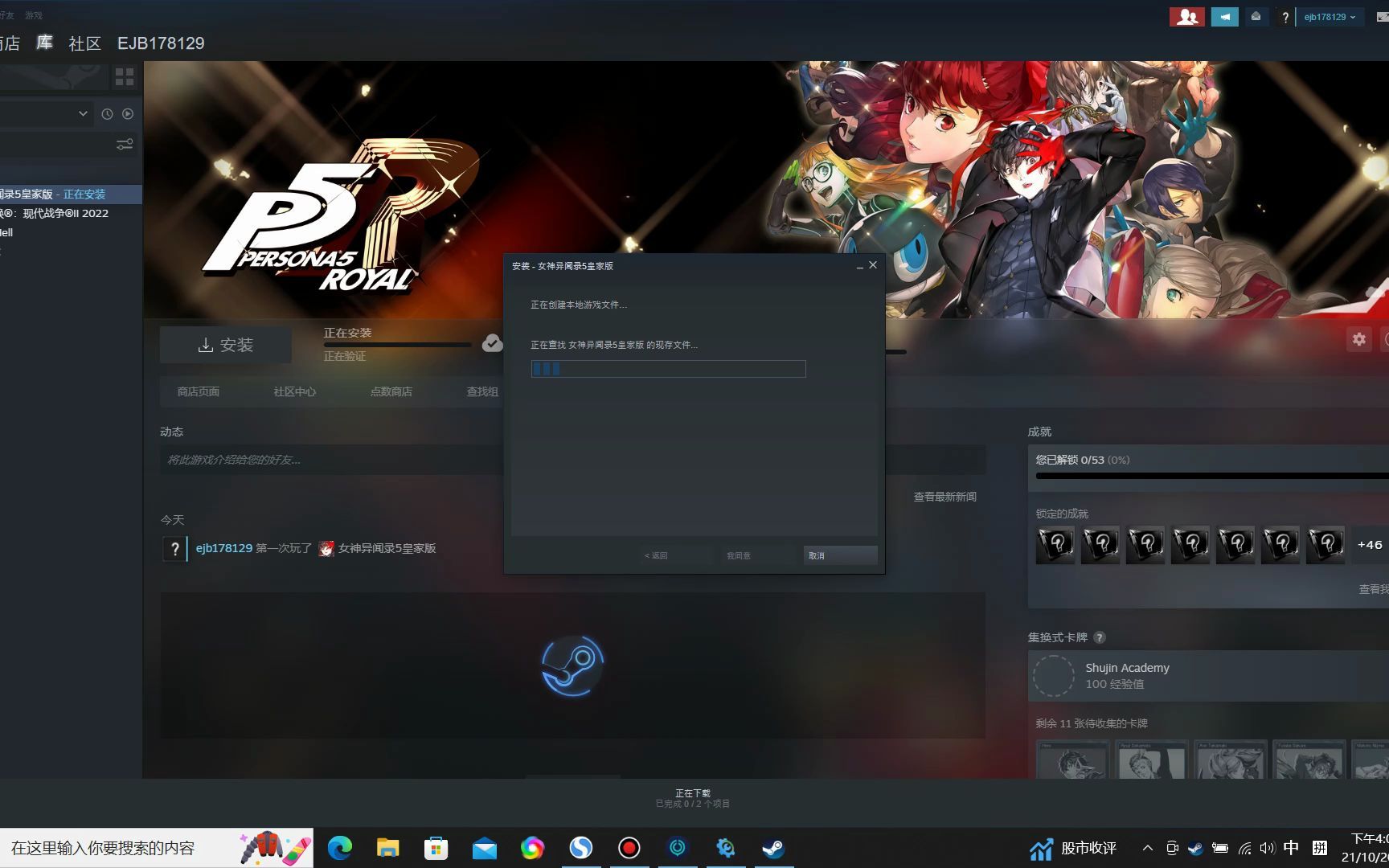
Task: Click the third trading card thumbnail
Action: [1231, 759]
